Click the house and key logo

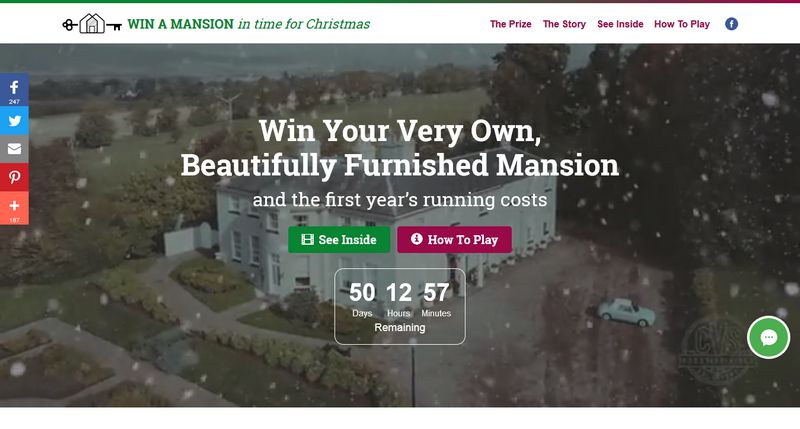click(x=92, y=24)
